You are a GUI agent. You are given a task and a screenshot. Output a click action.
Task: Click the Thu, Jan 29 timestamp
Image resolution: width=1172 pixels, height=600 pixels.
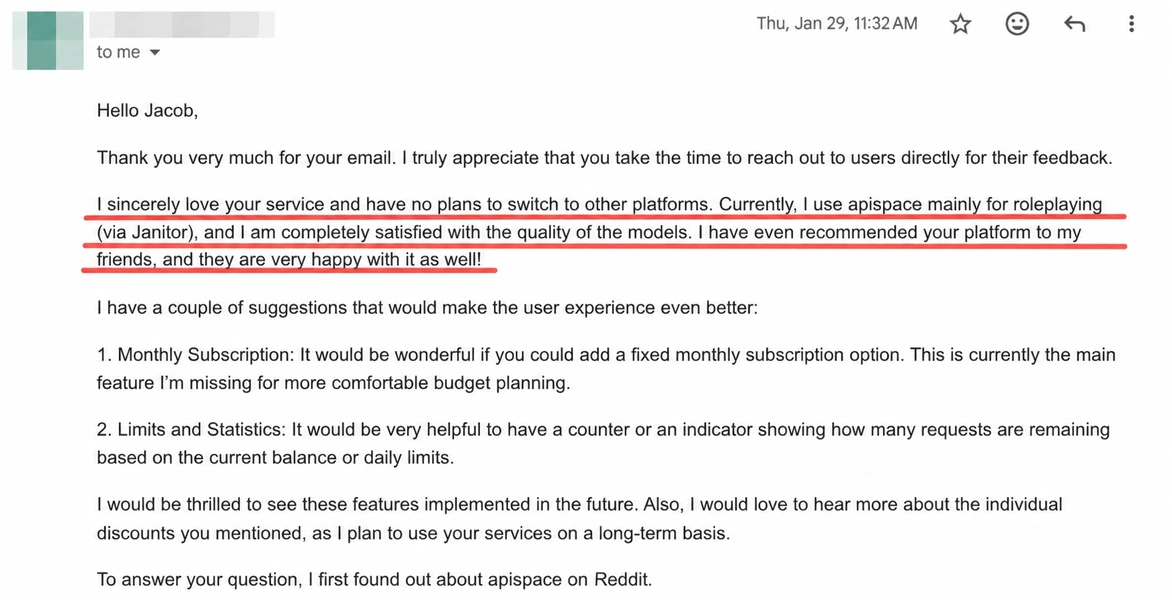tap(836, 24)
